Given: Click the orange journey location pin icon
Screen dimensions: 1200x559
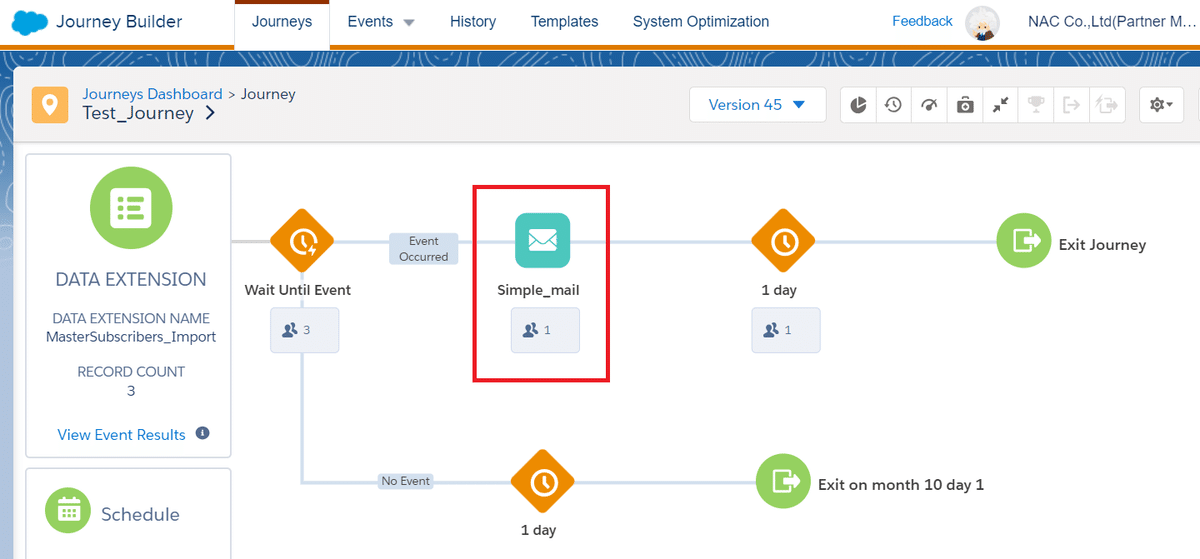Looking at the screenshot, I should pyautogui.click(x=50, y=104).
